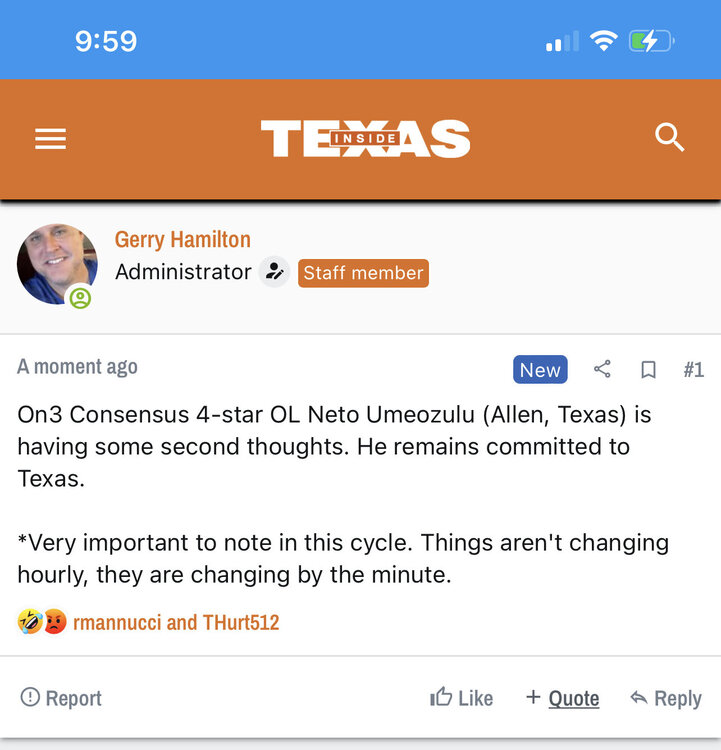Viewport: 721px width, 750px height.
Task: Open the Gerry Hamilton username link
Action: [x=183, y=240]
